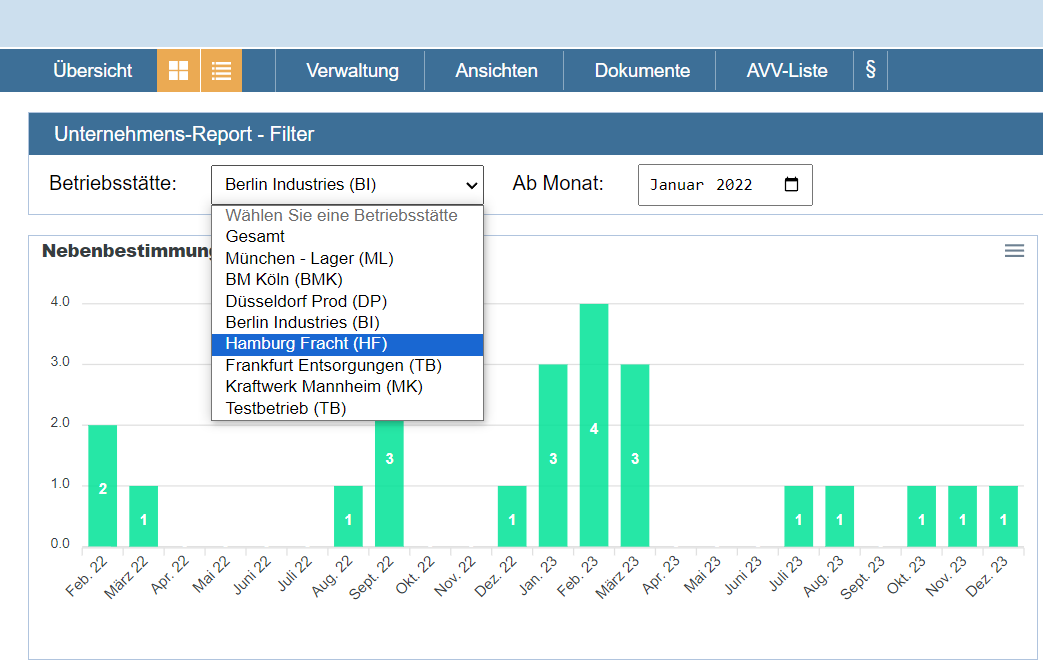
Task: Navigate to AVV-Liste
Action: pos(787,71)
